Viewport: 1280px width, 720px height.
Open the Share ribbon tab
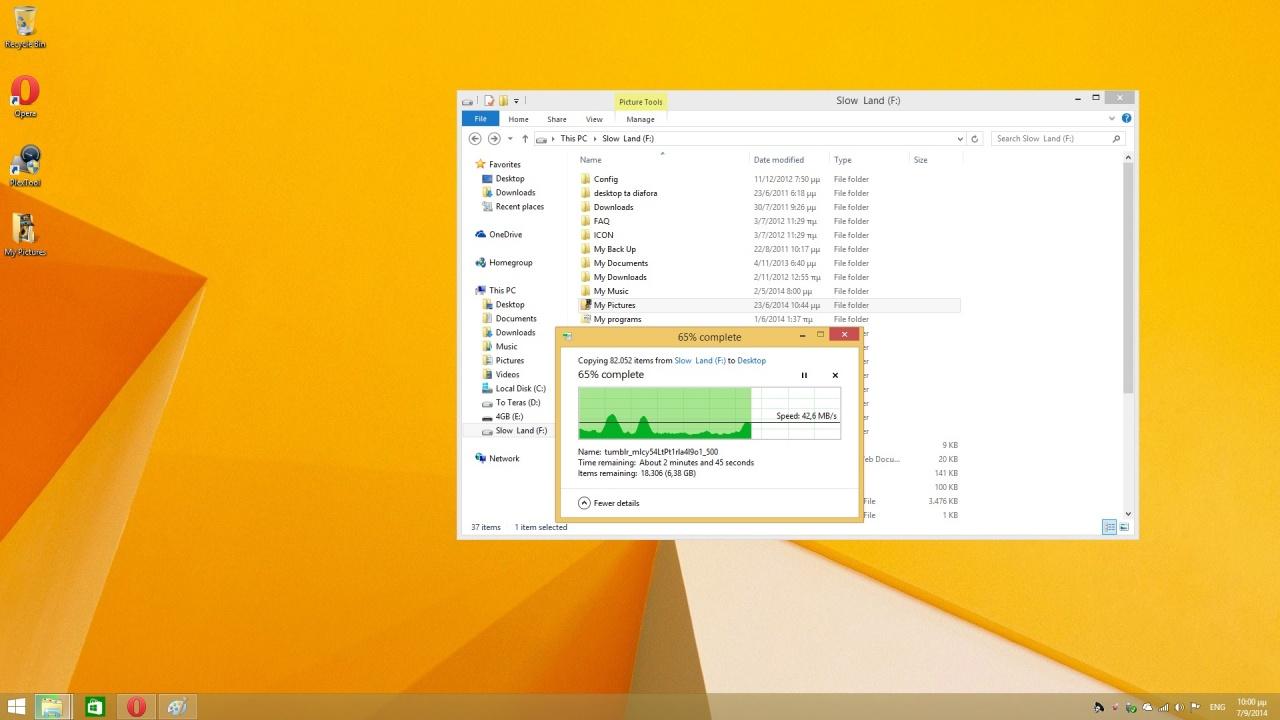click(556, 119)
